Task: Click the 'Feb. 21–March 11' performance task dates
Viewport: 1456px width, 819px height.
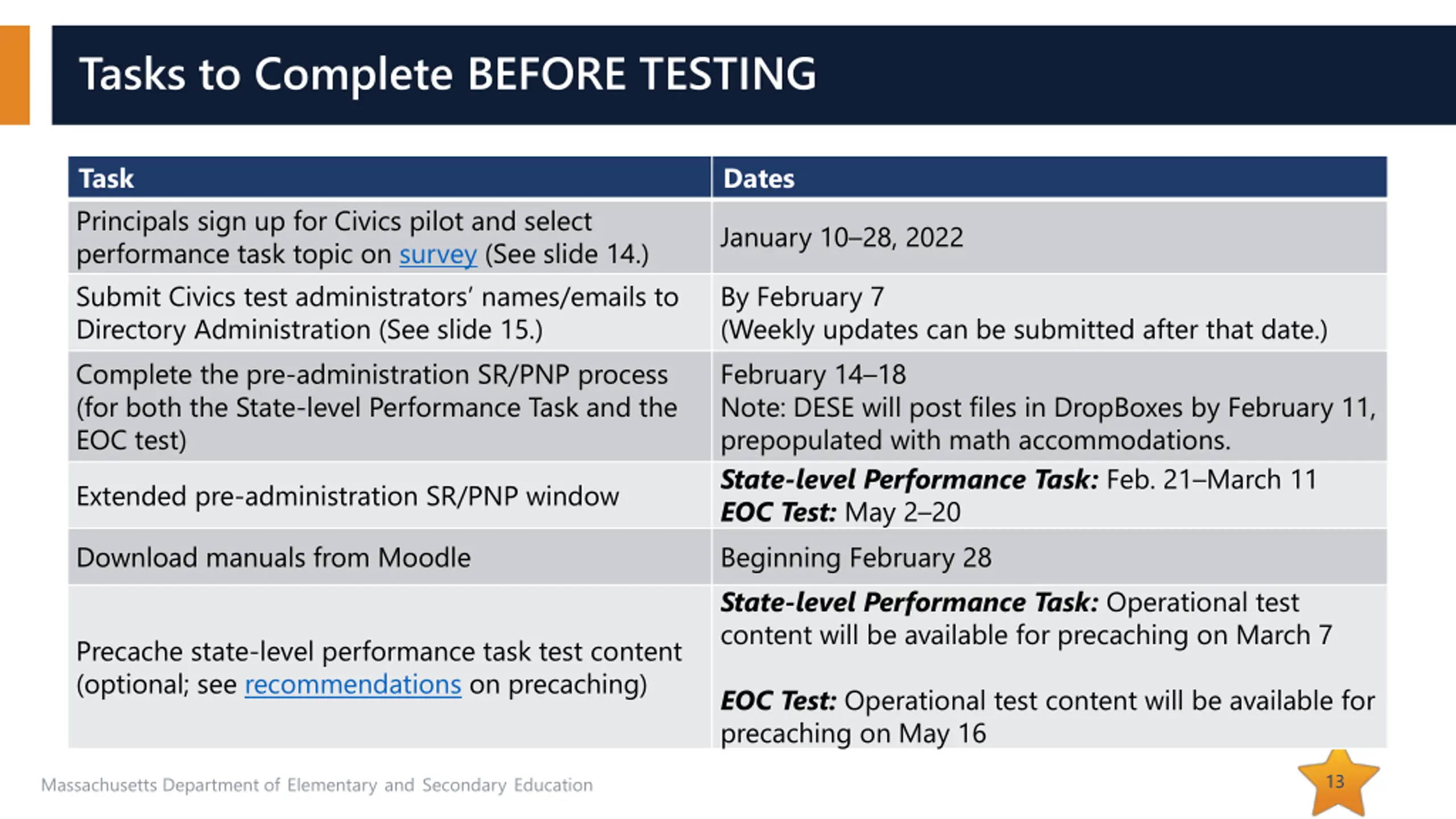Action: [x=1211, y=480]
